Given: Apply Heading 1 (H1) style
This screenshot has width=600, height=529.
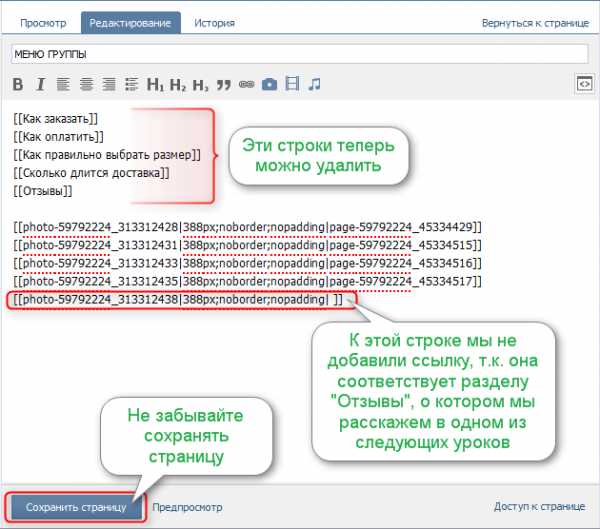Looking at the screenshot, I should [155, 84].
